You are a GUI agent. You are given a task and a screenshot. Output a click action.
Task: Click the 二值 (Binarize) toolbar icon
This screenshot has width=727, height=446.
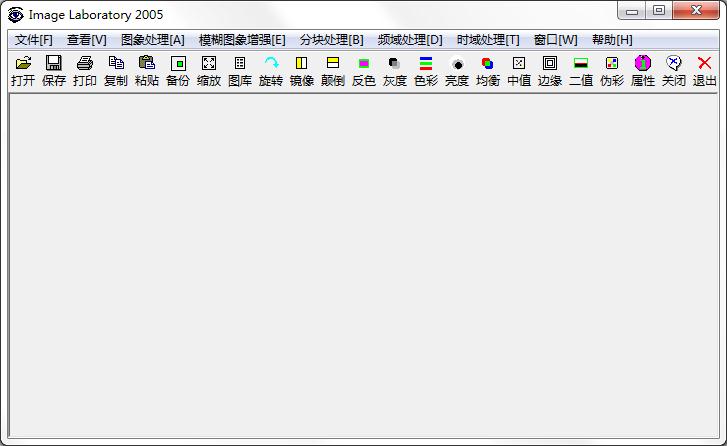581,63
